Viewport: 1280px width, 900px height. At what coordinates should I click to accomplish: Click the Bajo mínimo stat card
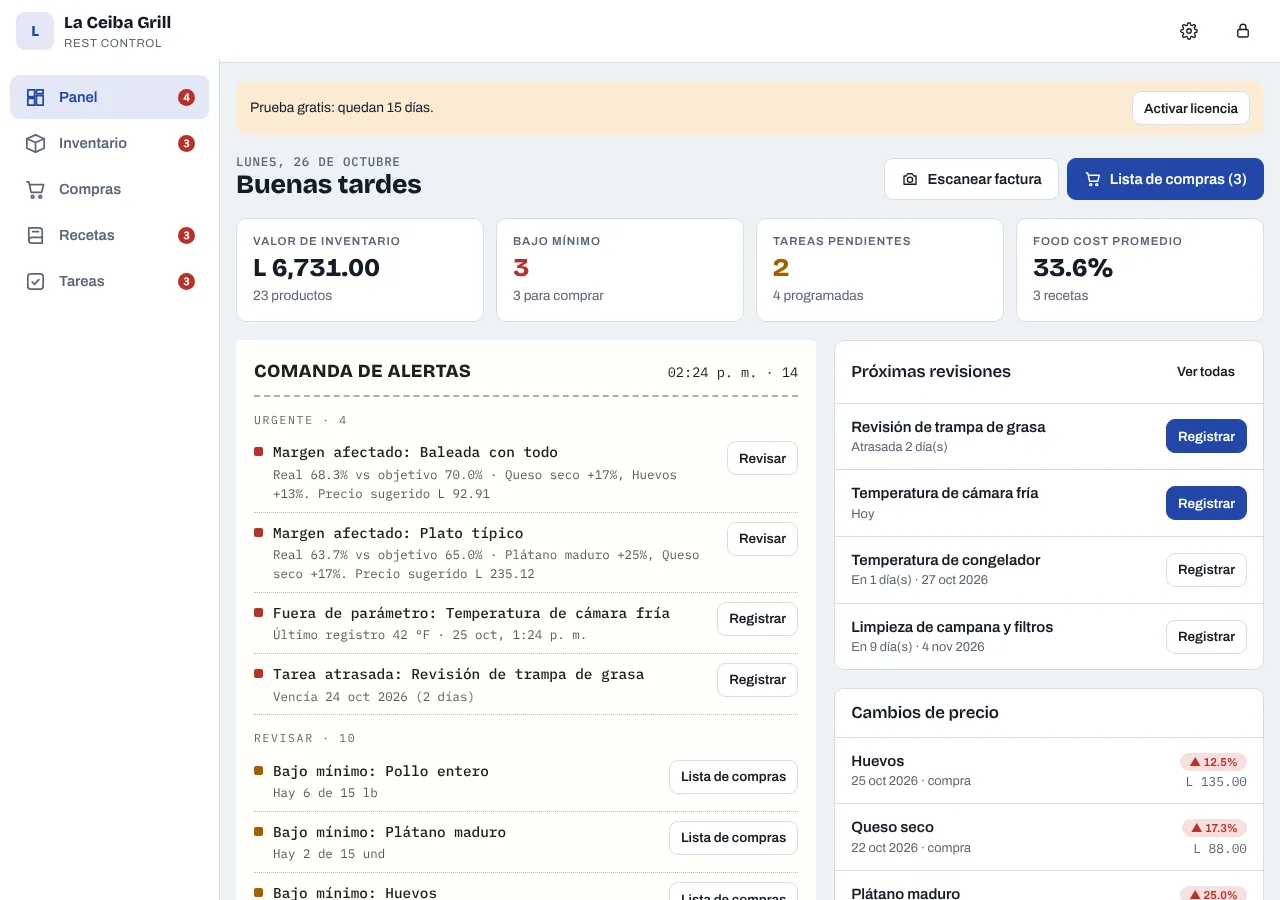(x=620, y=270)
